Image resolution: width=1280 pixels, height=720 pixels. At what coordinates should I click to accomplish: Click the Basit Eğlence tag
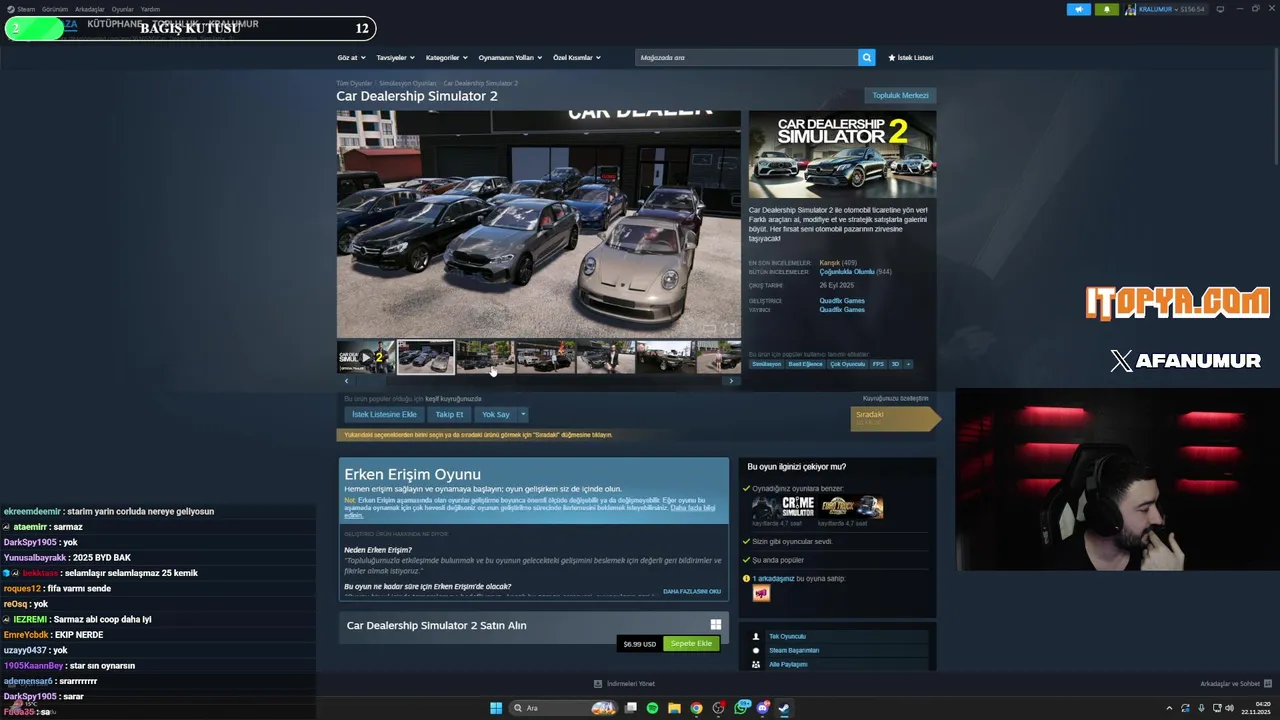pyautogui.click(x=805, y=364)
